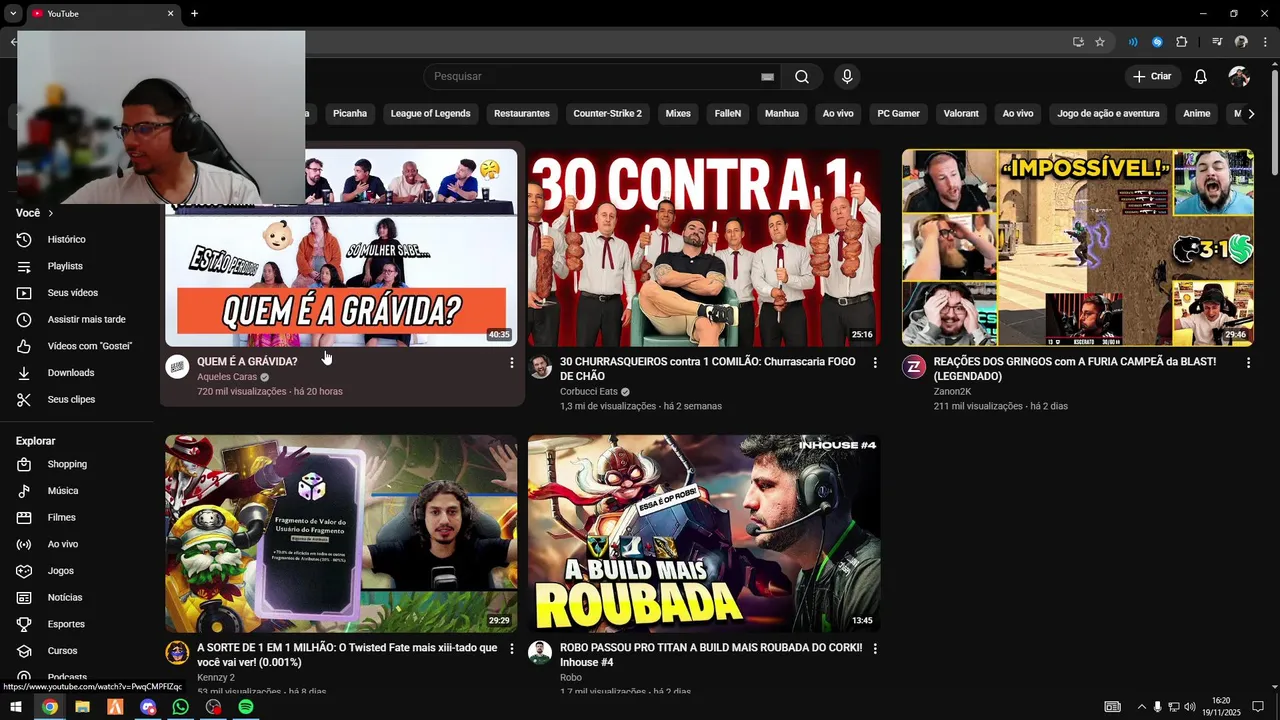Select the Restaurantes filter chip
The height and width of the screenshot is (720, 1280).
[522, 114]
